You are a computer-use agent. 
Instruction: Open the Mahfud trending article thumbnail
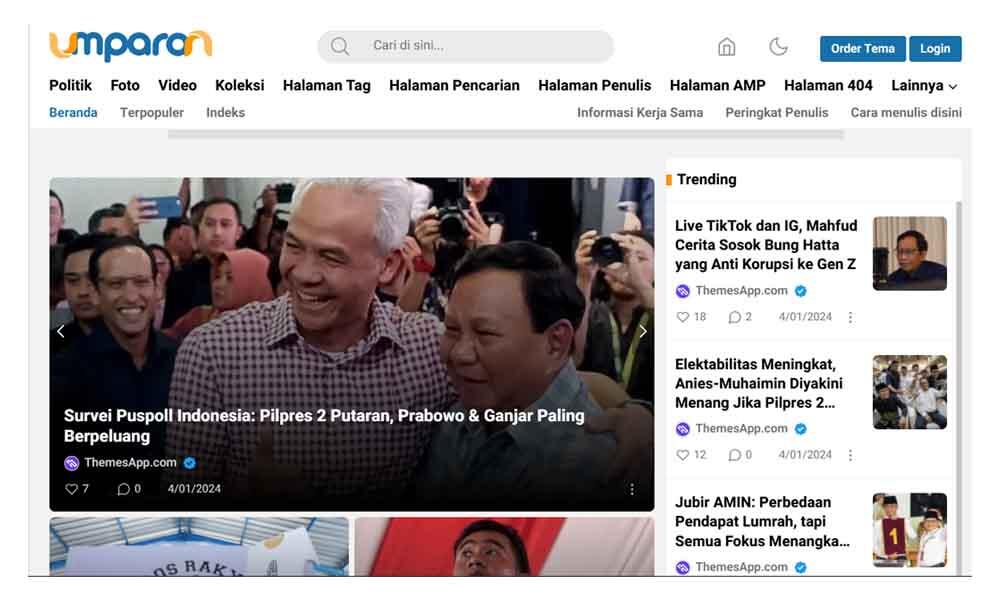pos(909,254)
